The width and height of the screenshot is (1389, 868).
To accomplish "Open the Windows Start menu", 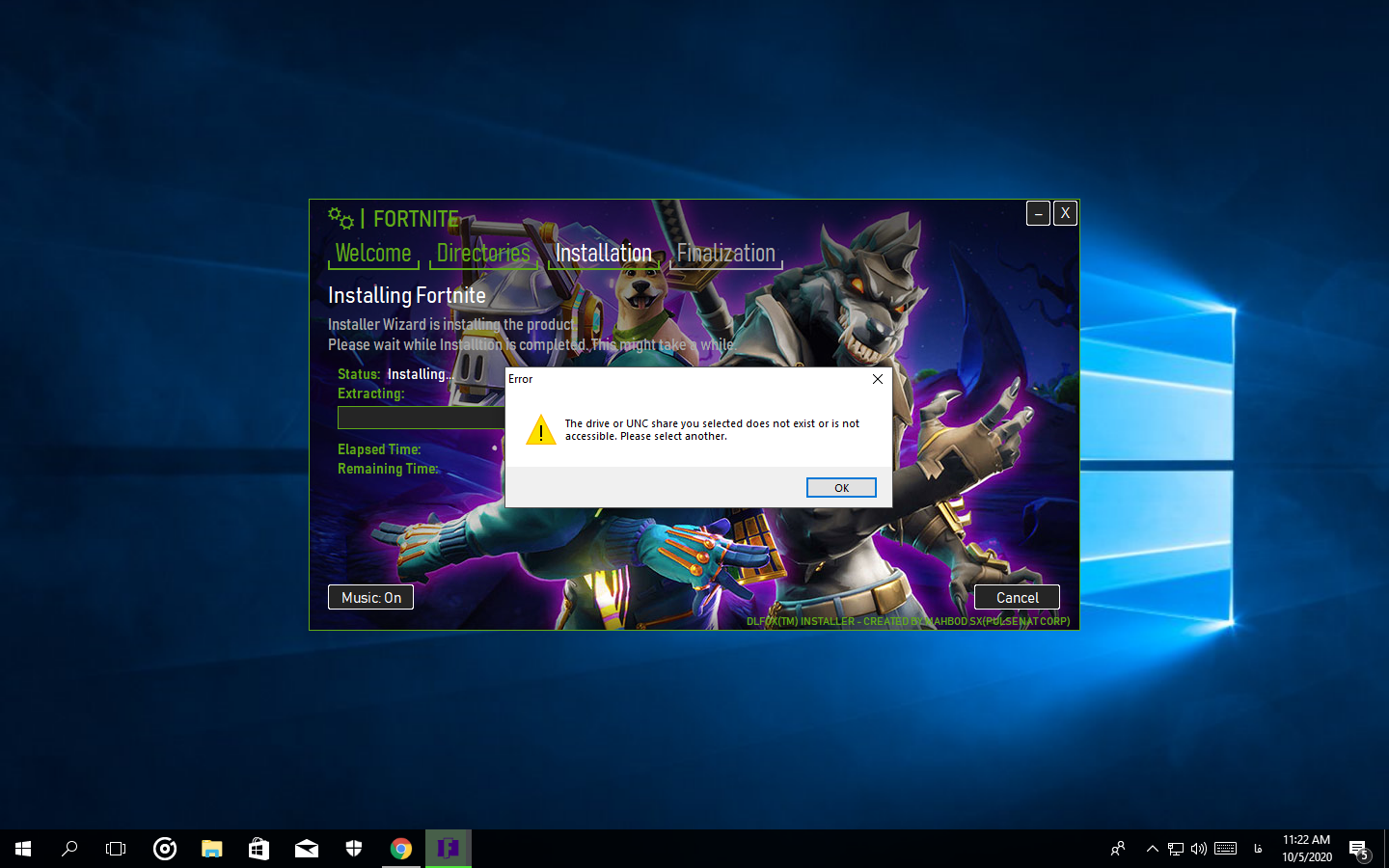I will [23, 849].
